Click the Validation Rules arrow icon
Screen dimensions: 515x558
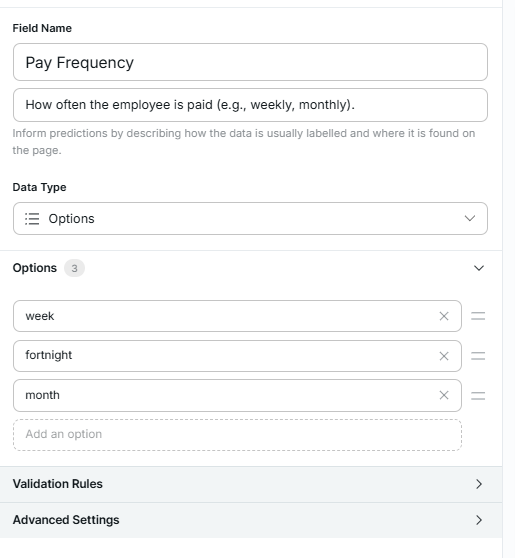coord(479,484)
